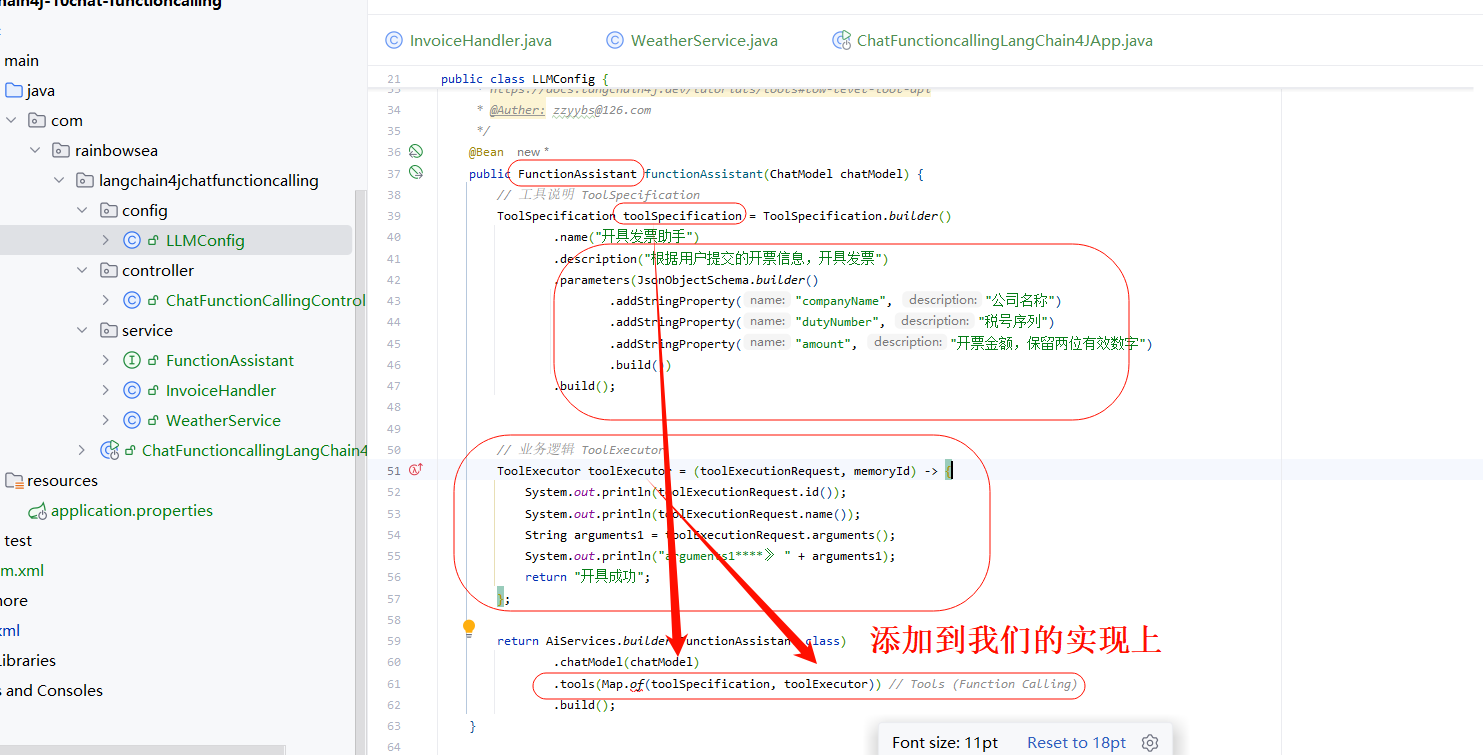Switch to the InvoiceHandler.java tab
Viewport: 1483px width, 755px height.
[x=468, y=41]
